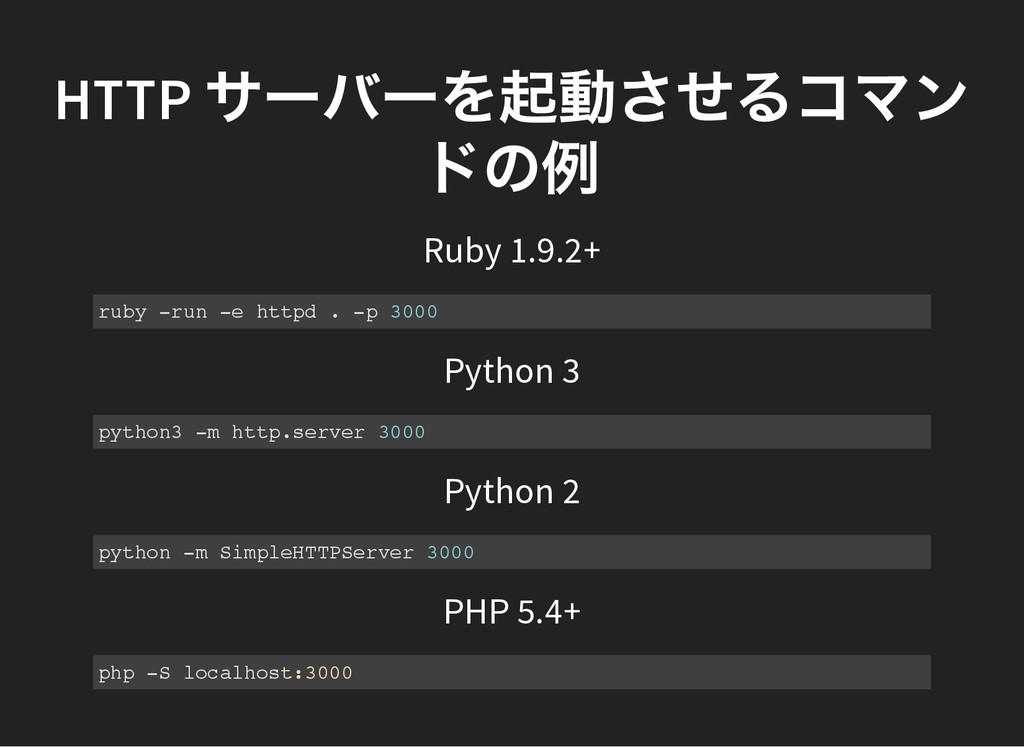Image resolution: width=1024 pixels, height=747 pixels.
Task: Click the 'Python 3' heading
Action: 511,371
